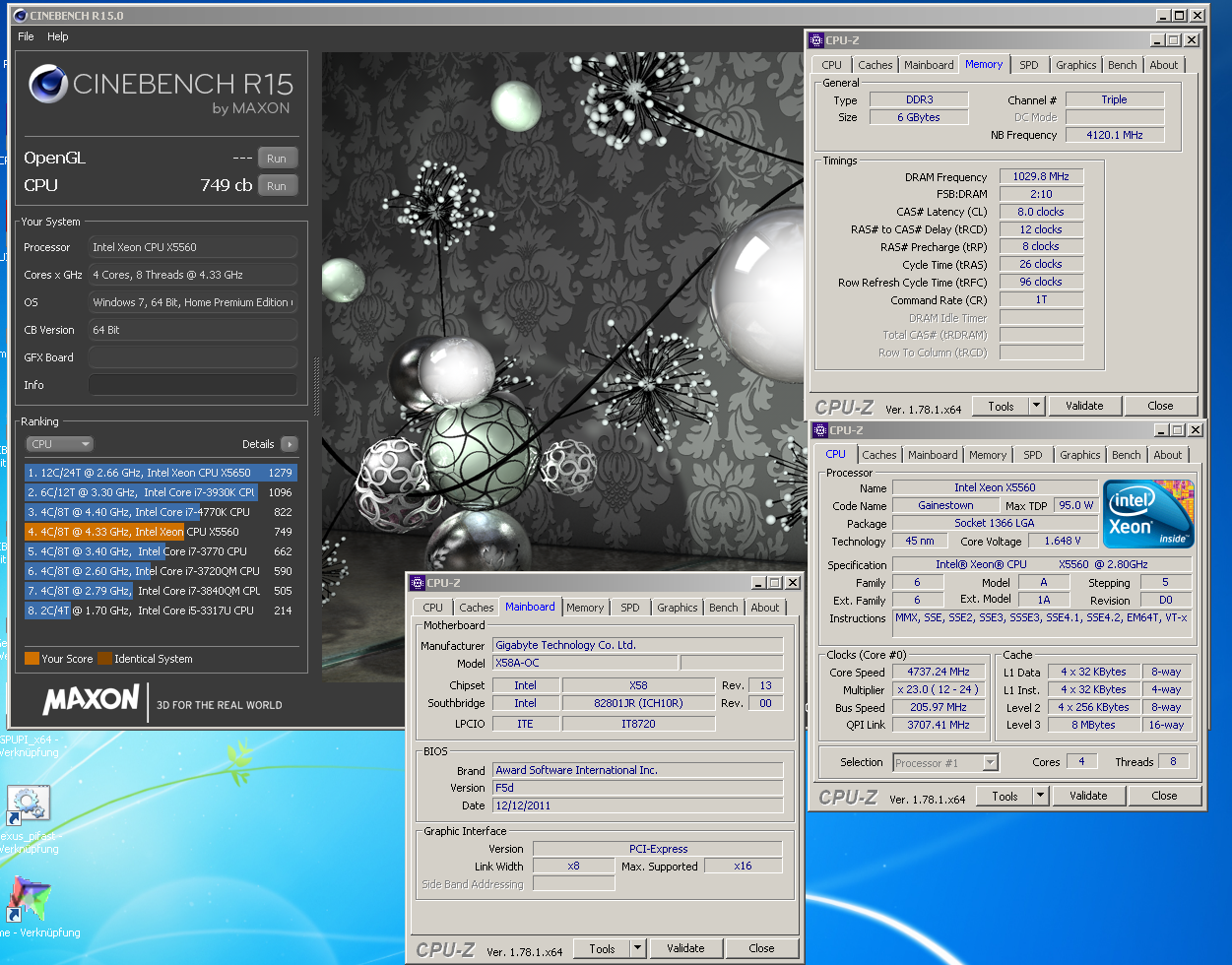Click the Tools button in the CPU-Z Mainboard window
The image size is (1232, 965).
602,948
